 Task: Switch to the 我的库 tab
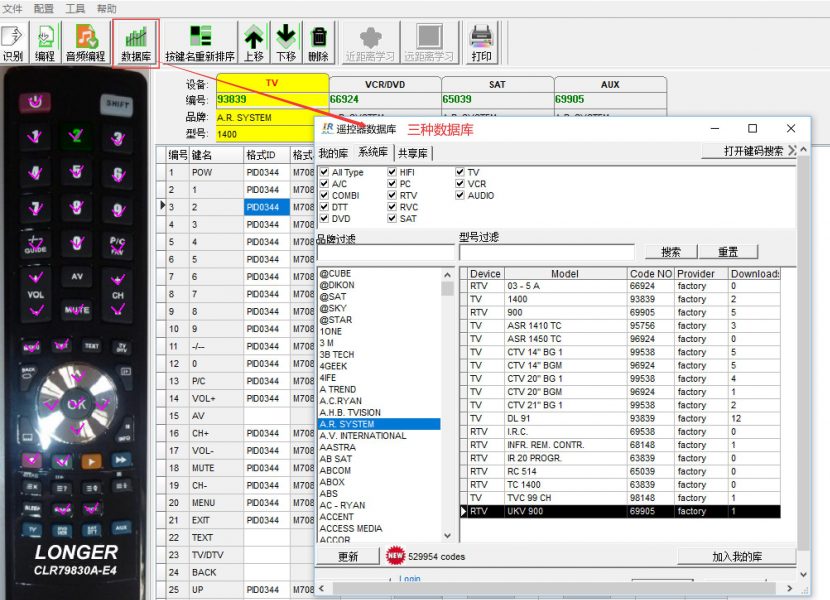[x=333, y=153]
